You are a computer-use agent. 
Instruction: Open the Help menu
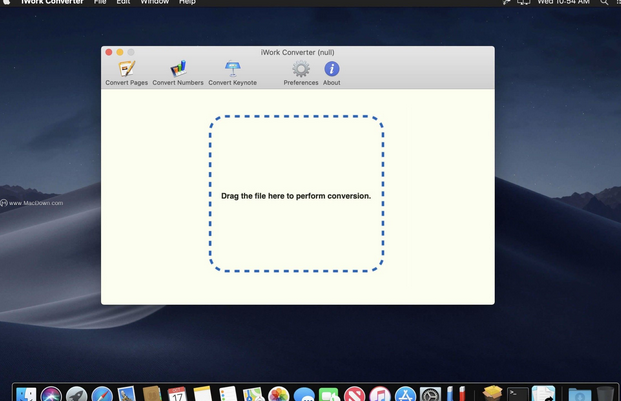[187, 2]
